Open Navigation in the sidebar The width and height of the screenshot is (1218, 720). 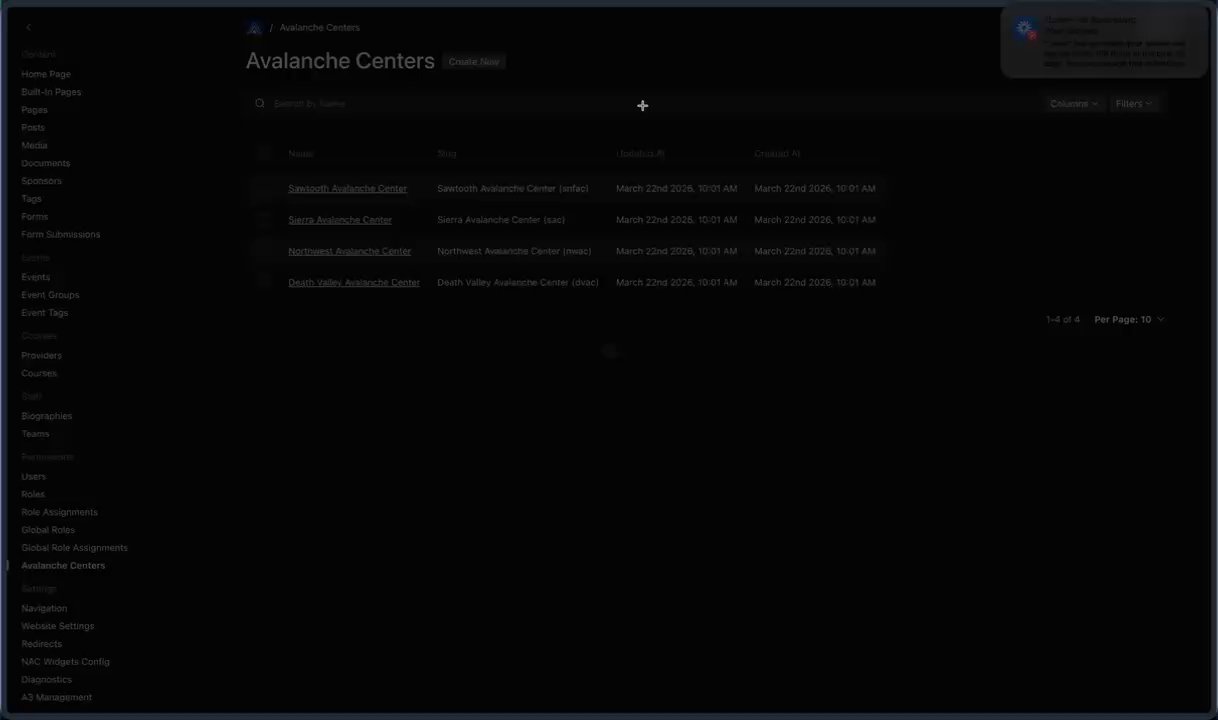(x=44, y=609)
